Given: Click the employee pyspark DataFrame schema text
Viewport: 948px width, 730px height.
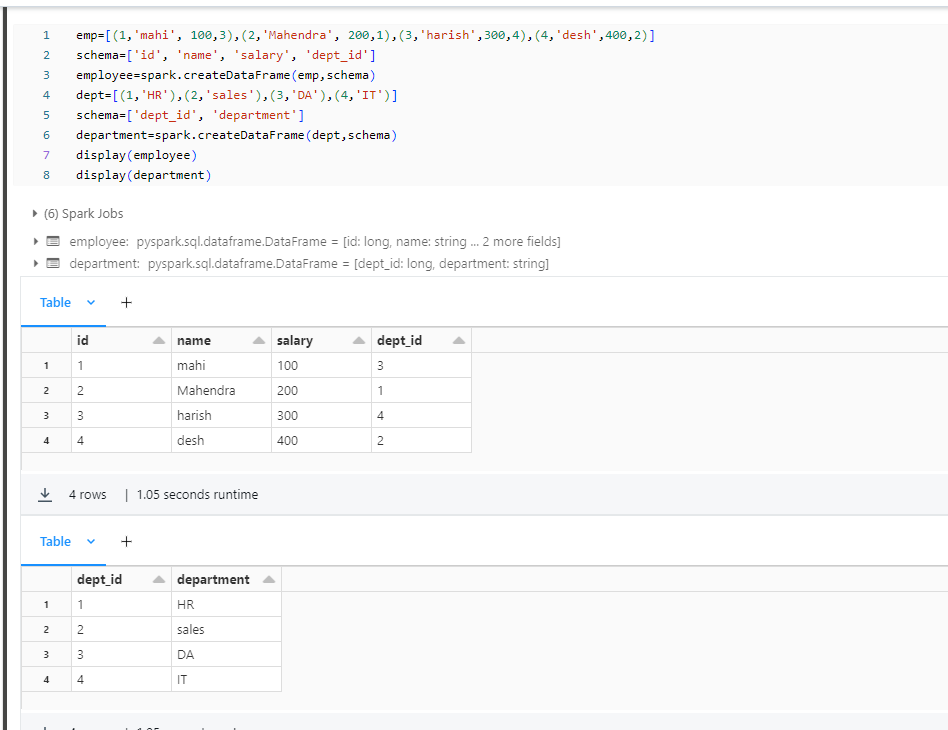Looking at the screenshot, I should click(315, 241).
